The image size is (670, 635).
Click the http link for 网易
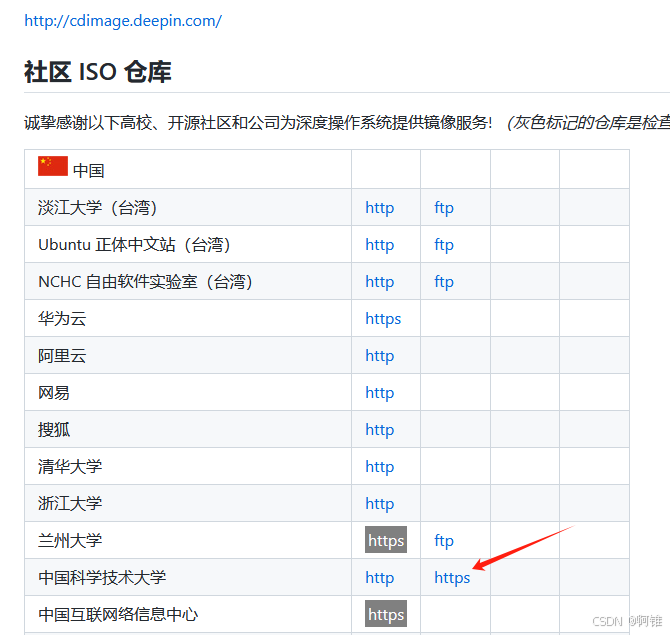click(x=379, y=393)
